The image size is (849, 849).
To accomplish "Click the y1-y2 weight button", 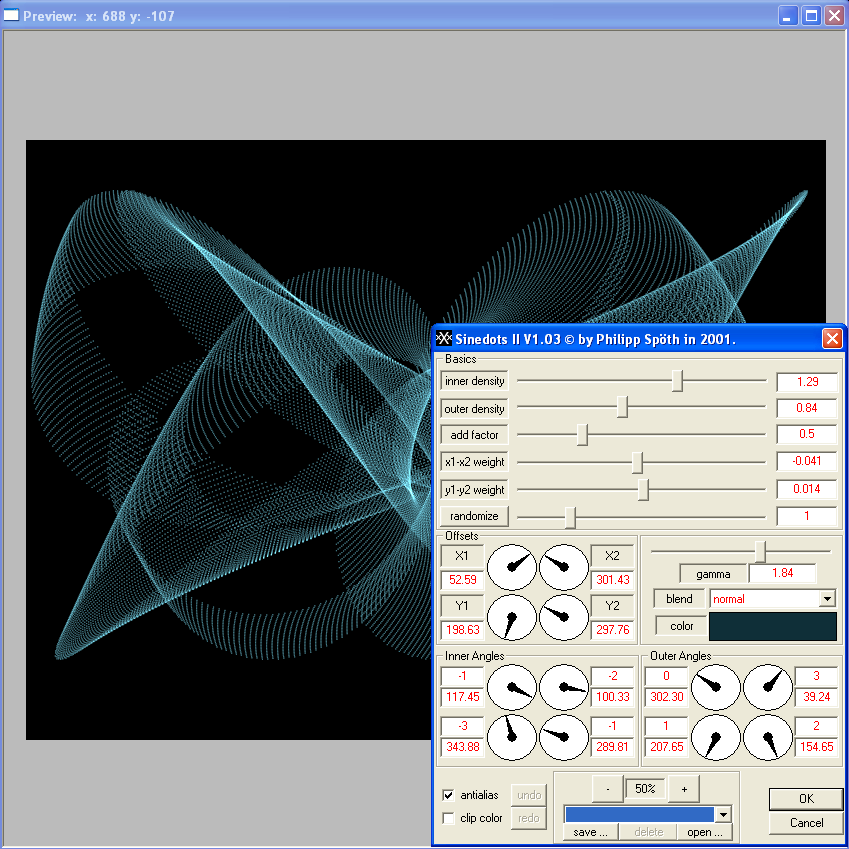I will 474,489.
